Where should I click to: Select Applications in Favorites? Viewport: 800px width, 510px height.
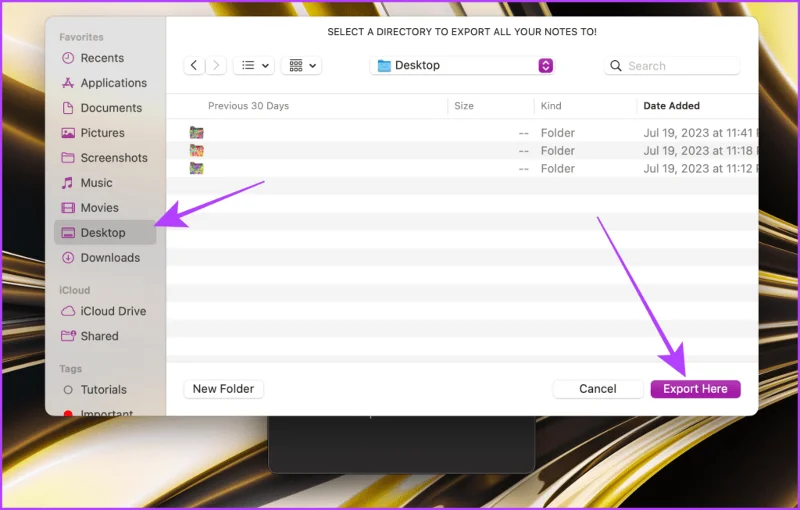(x=104, y=83)
